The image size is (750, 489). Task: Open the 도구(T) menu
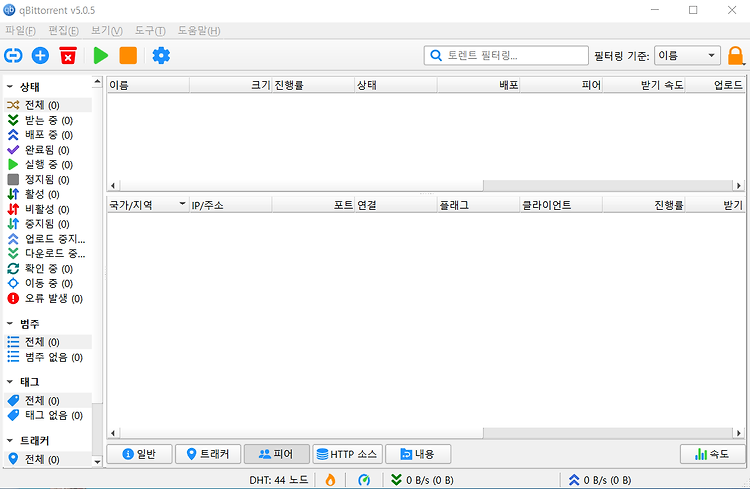[150, 31]
